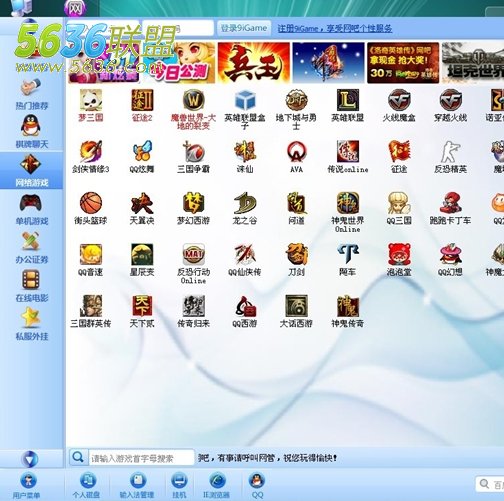This screenshot has width=504, height=501.
Task: Switch to 热门推荐 category
Action: tap(32, 94)
